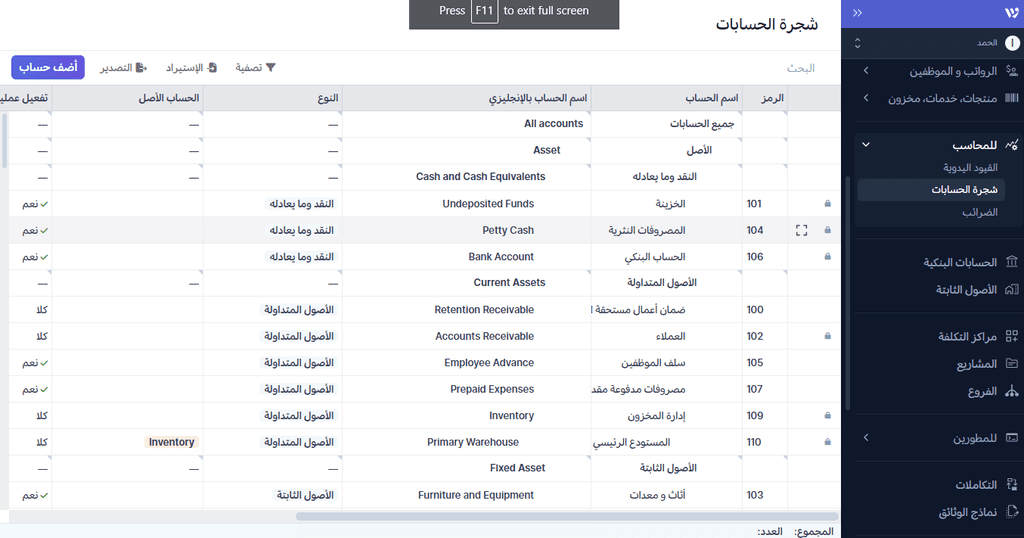Sort by the Code (الرمز) column header
The image size is (1024, 538).
(x=765, y=98)
